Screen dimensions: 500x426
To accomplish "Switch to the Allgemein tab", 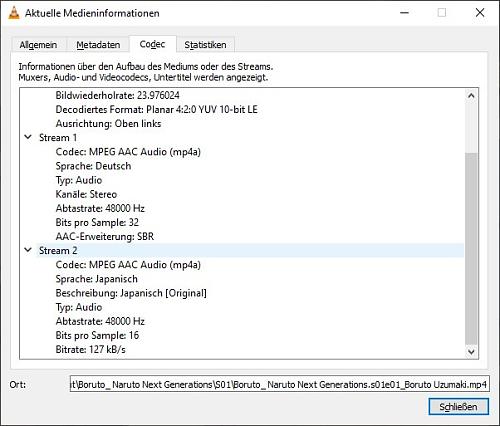I will point(38,45).
